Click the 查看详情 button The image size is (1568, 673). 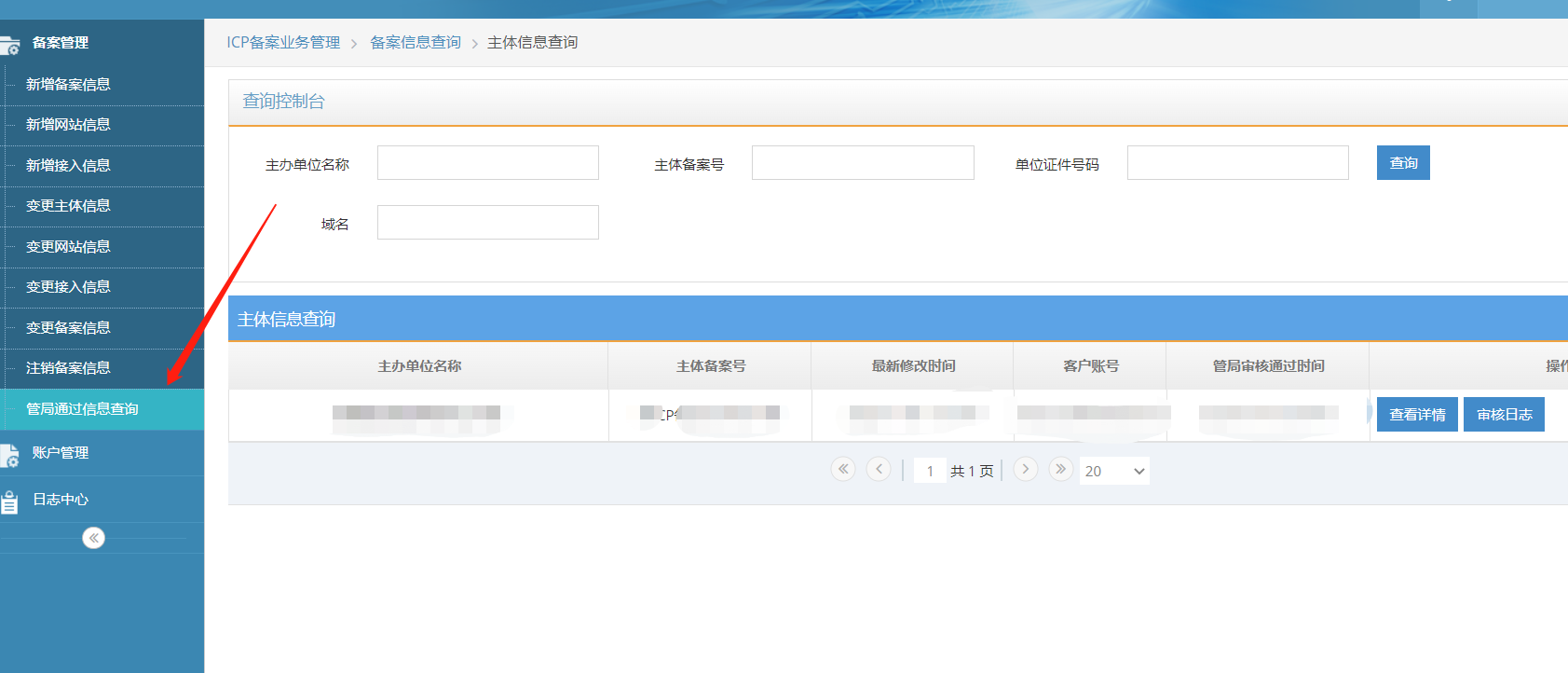[1417, 415]
